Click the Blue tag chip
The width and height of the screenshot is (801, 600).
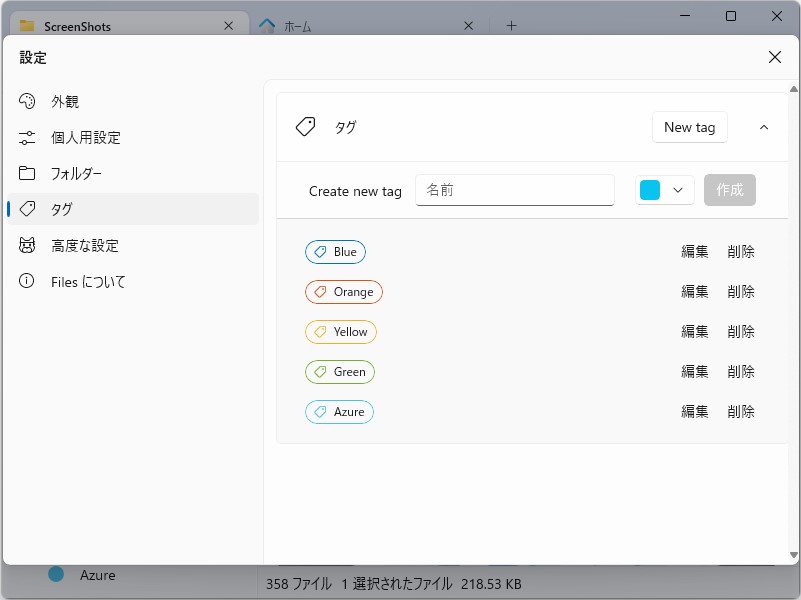[x=335, y=251]
